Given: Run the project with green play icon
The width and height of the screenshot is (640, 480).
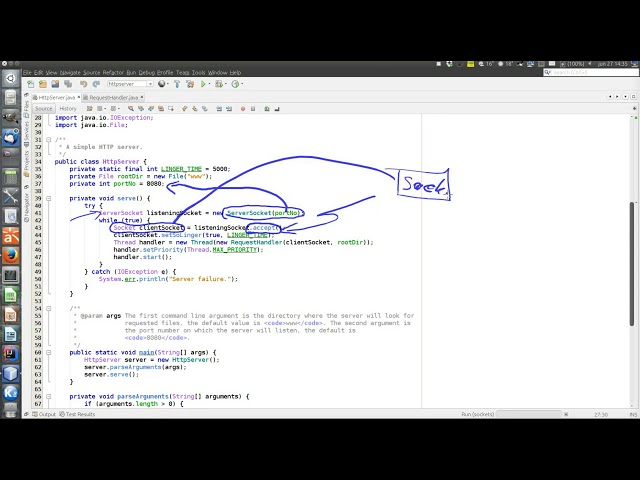Looking at the screenshot, I should (203, 84).
